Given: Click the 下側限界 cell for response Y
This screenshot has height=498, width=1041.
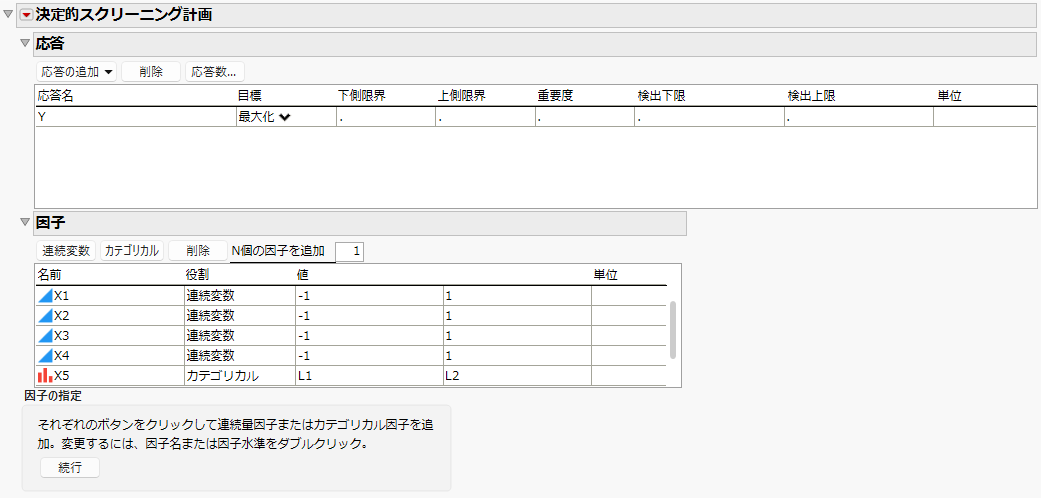Looking at the screenshot, I should pos(386,117).
